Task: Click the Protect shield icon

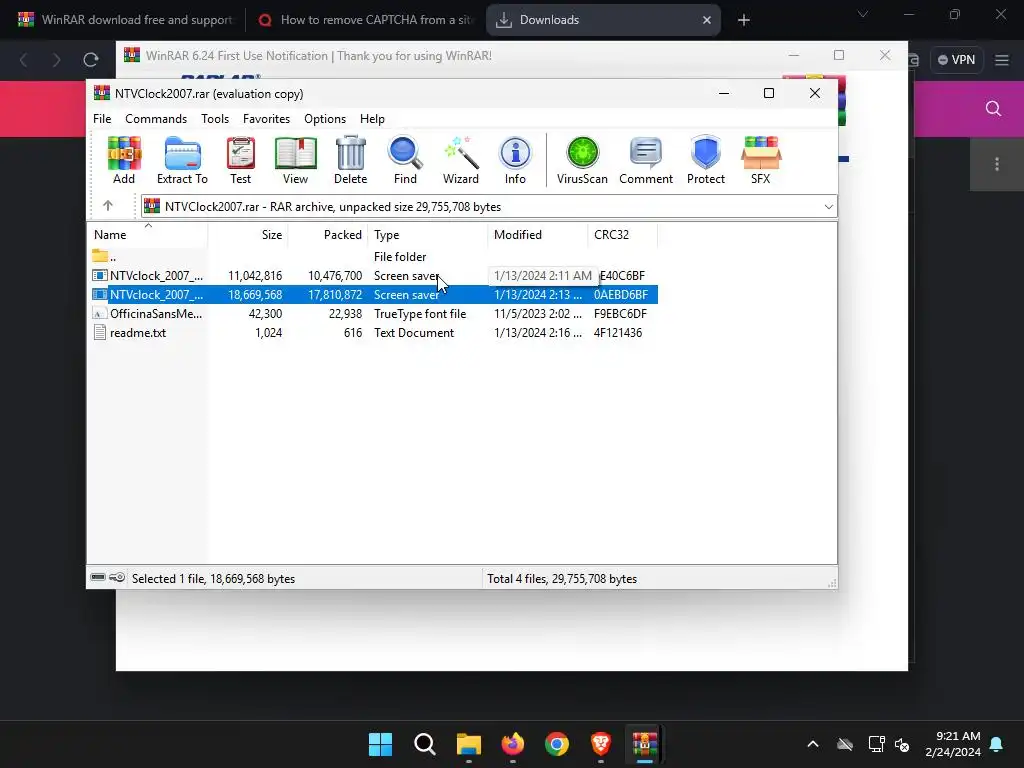Action: [706, 160]
